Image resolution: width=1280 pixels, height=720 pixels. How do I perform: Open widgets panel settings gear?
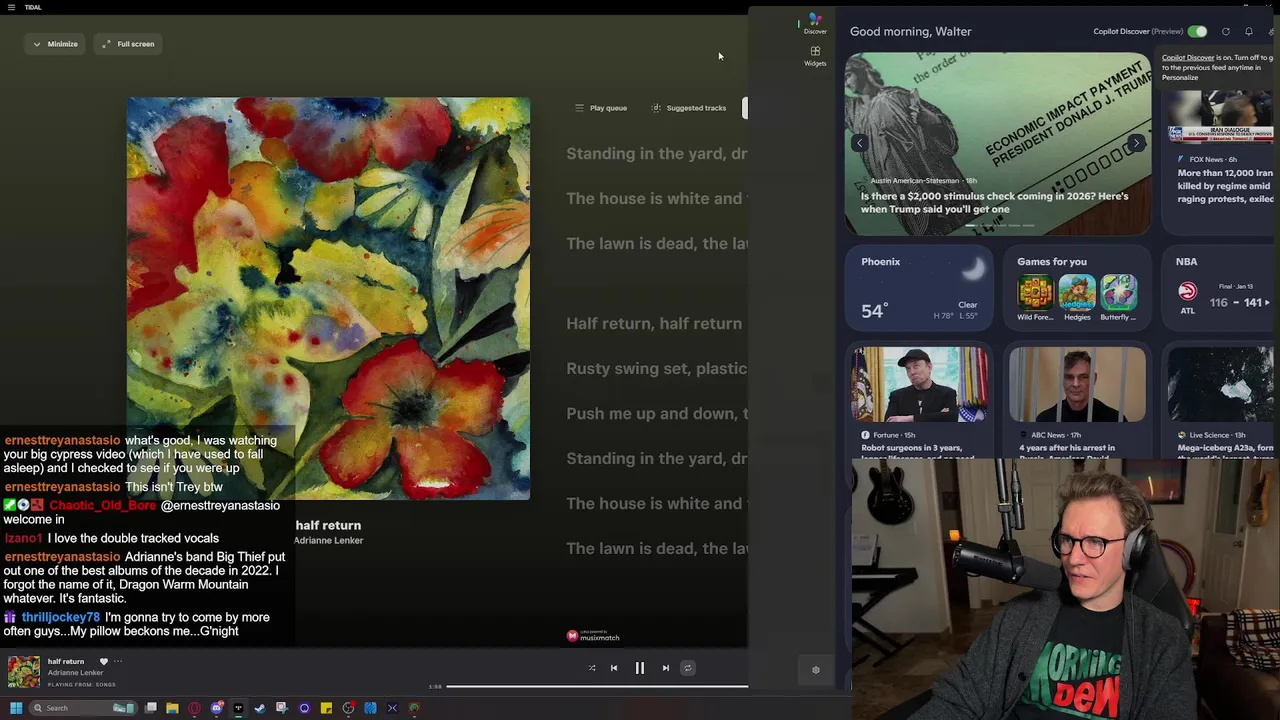(815, 670)
